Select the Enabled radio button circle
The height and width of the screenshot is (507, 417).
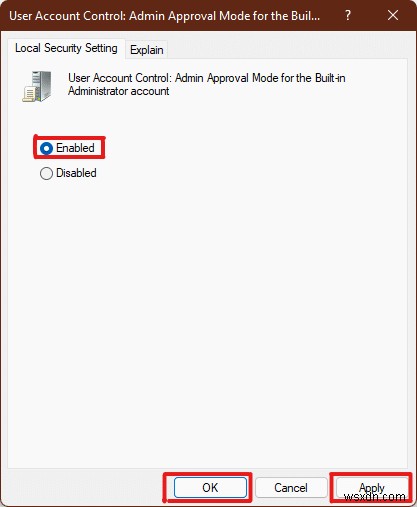[46, 148]
